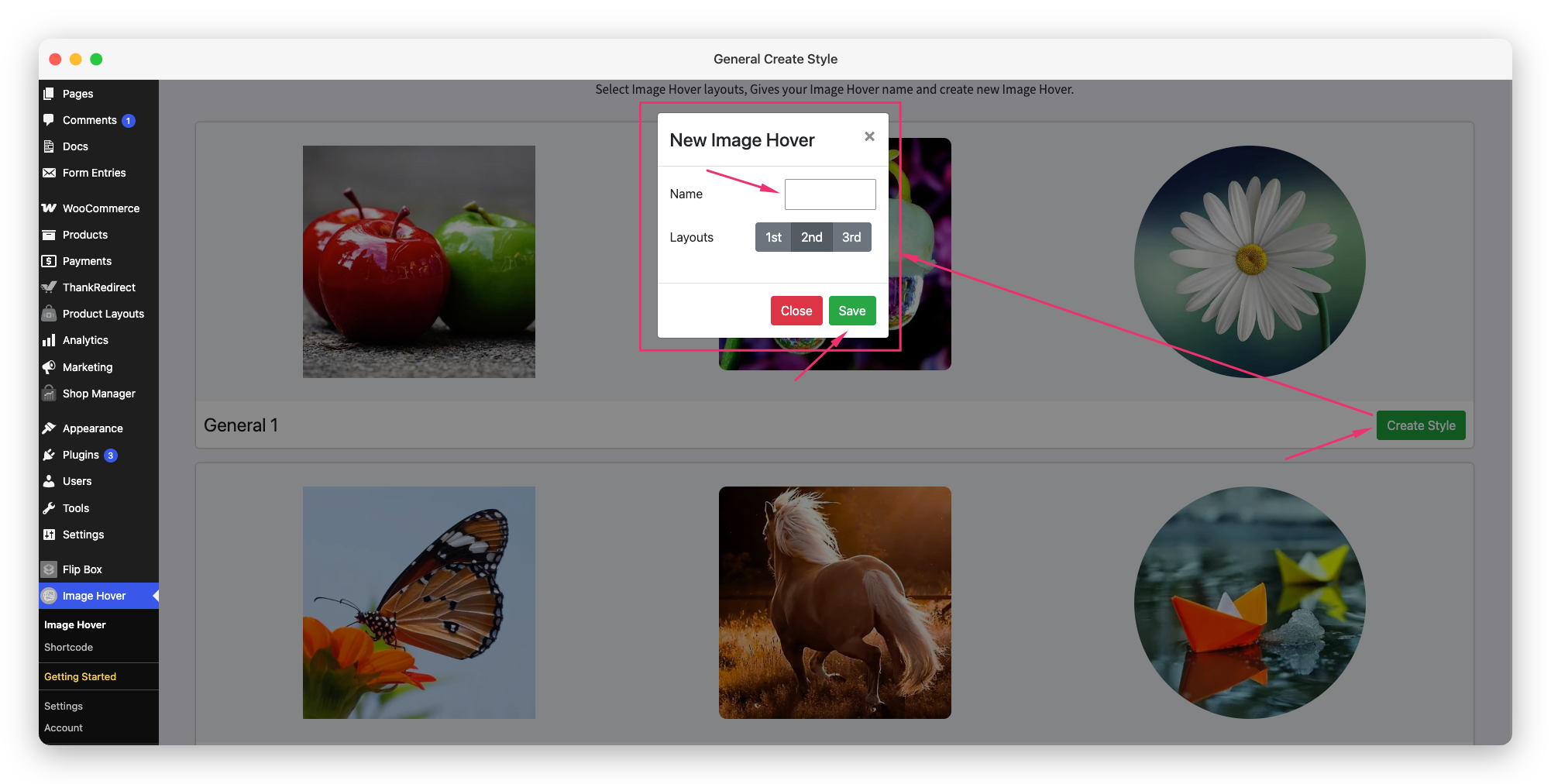Viewport: 1551px width, 784px height.
Task: Click the green Create Style button
Action: tap(1421, 425)
